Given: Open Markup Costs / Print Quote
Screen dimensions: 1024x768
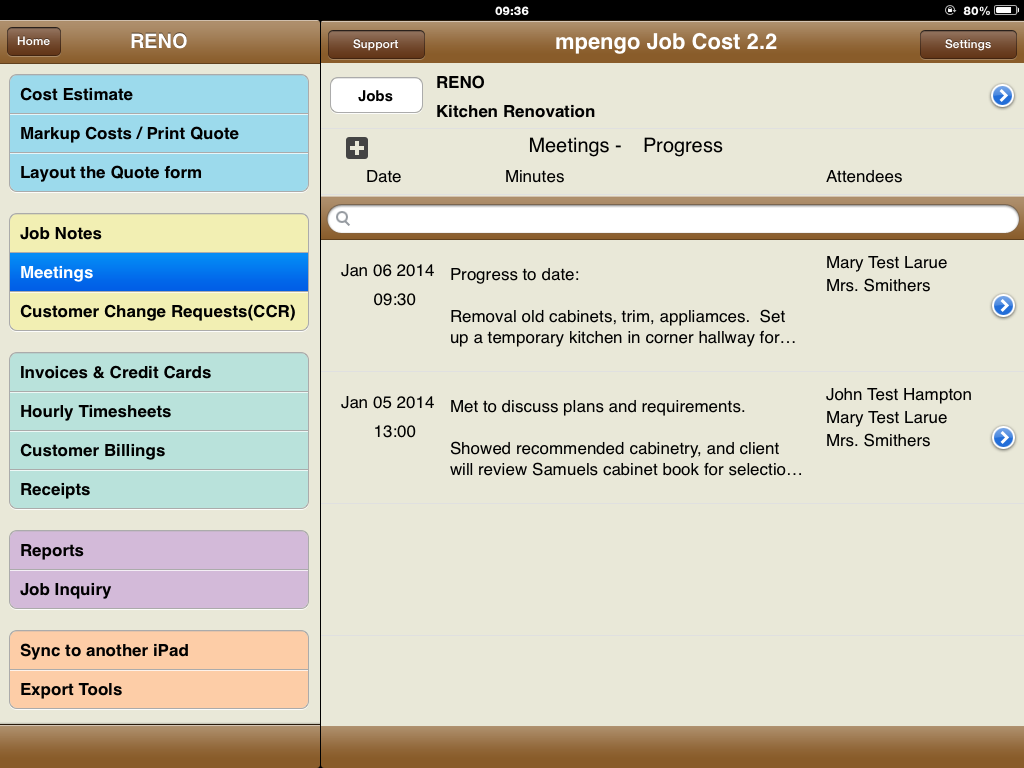Looking at the screenshot, I should 159,134.
